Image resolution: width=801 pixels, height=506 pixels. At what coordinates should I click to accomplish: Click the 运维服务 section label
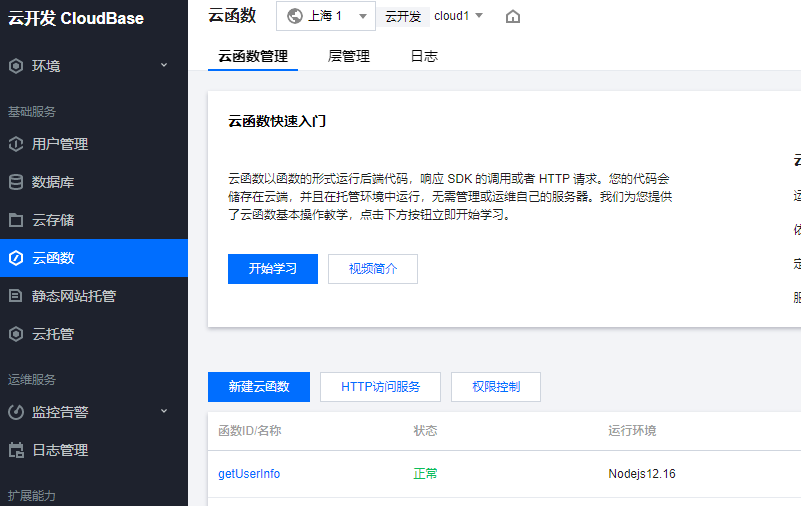(x=32, y=380)
